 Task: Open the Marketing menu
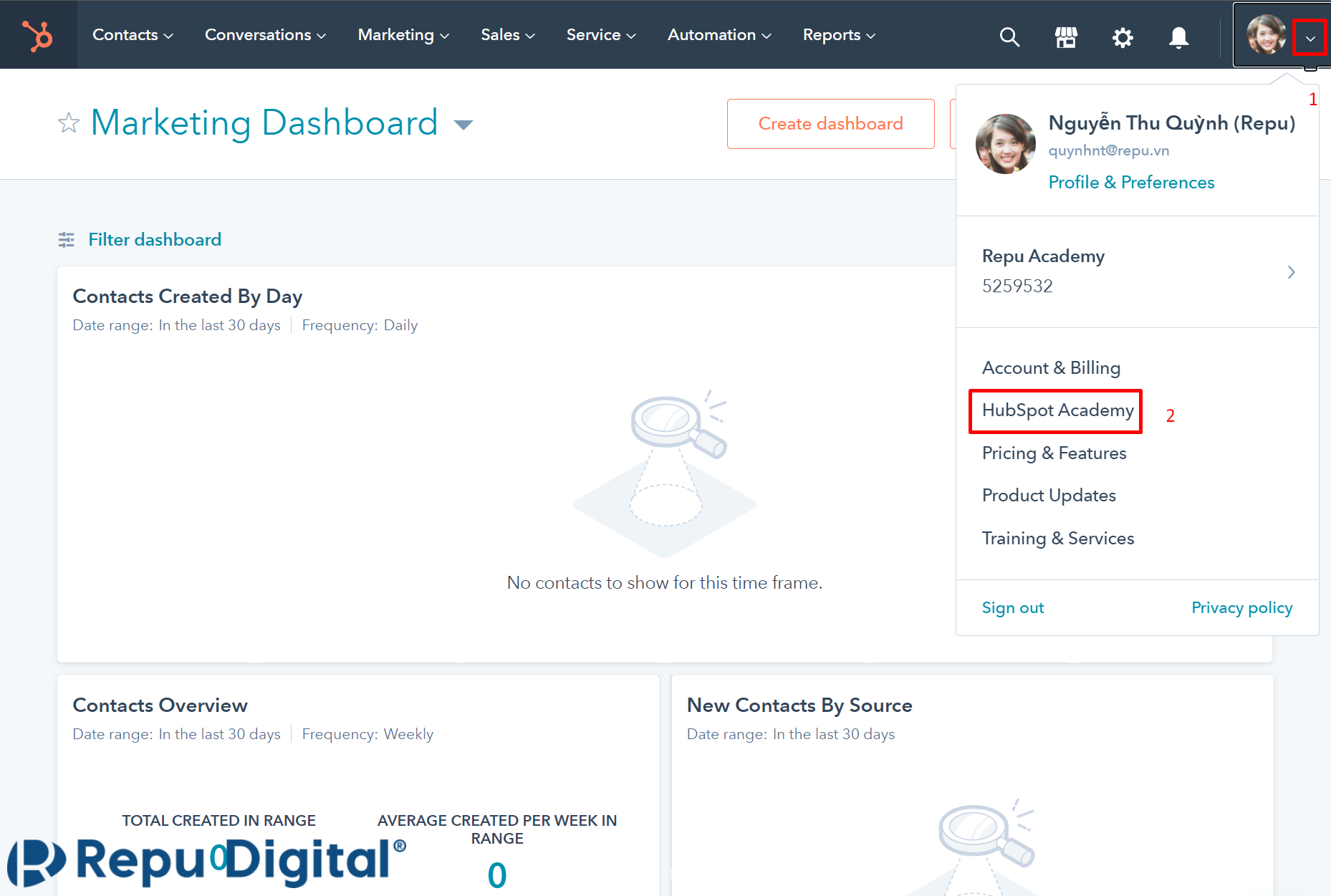(x=403, y=34)
